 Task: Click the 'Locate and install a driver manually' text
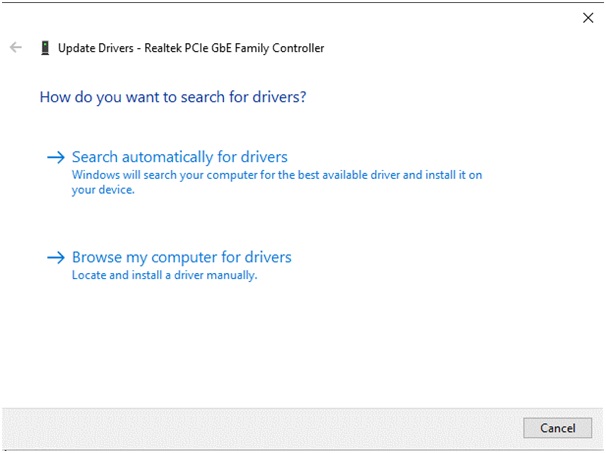coord(165,275)
